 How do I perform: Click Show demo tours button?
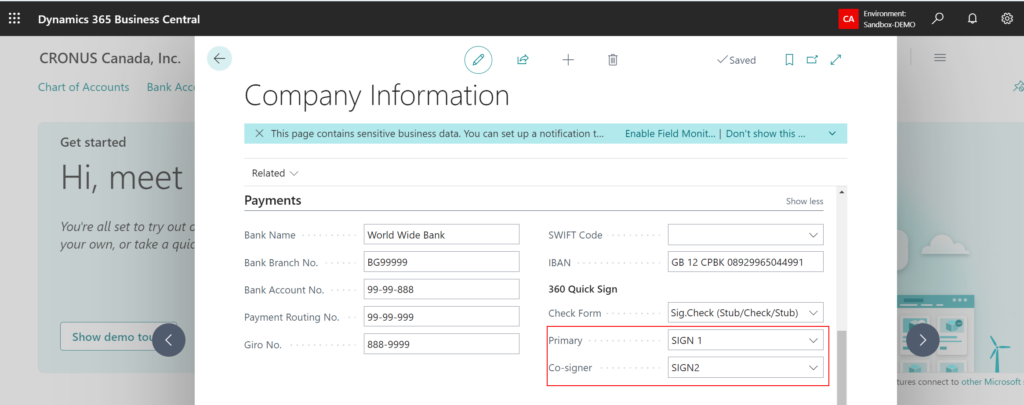click(112, 336)
